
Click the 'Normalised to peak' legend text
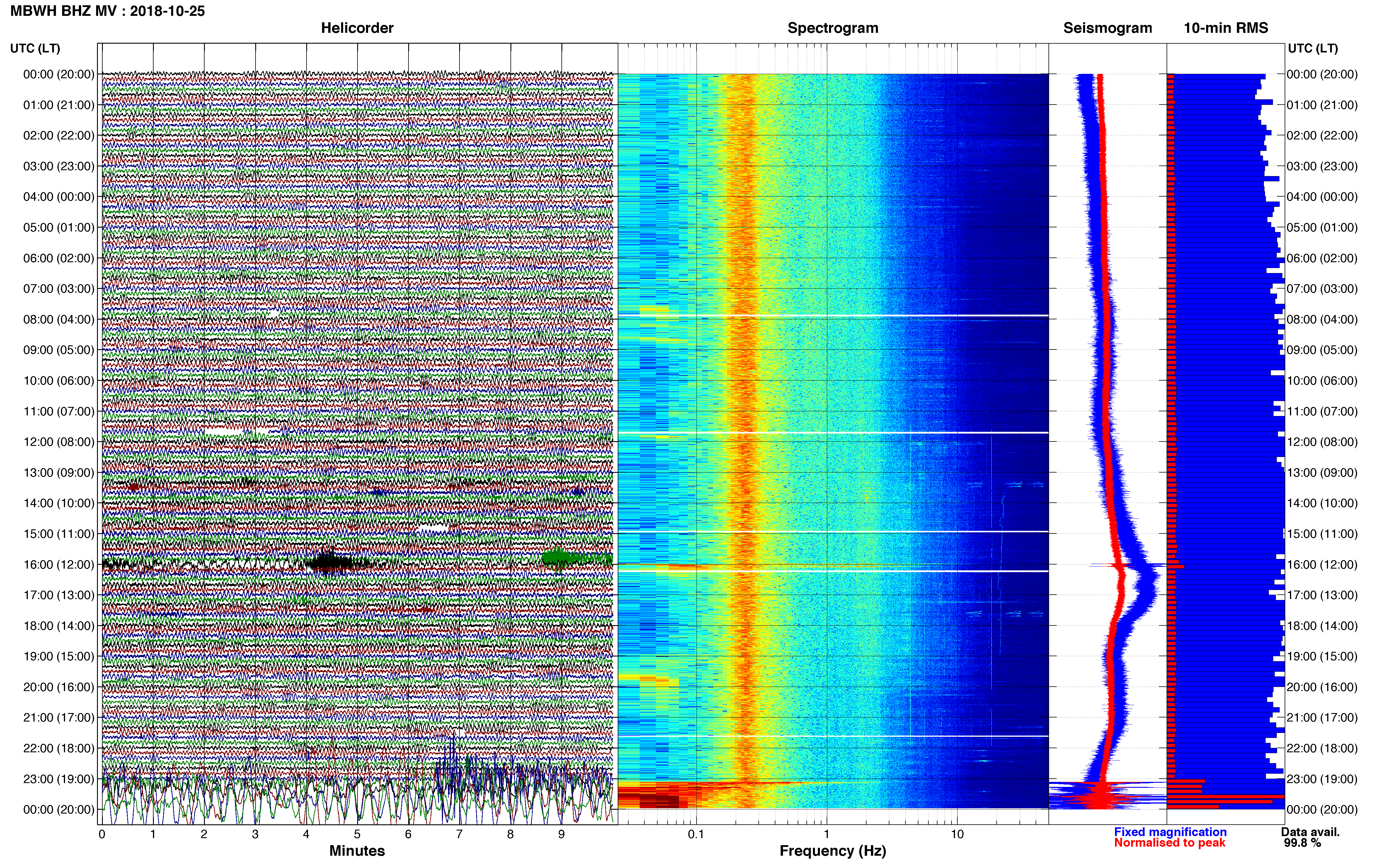coord(1170,843)
